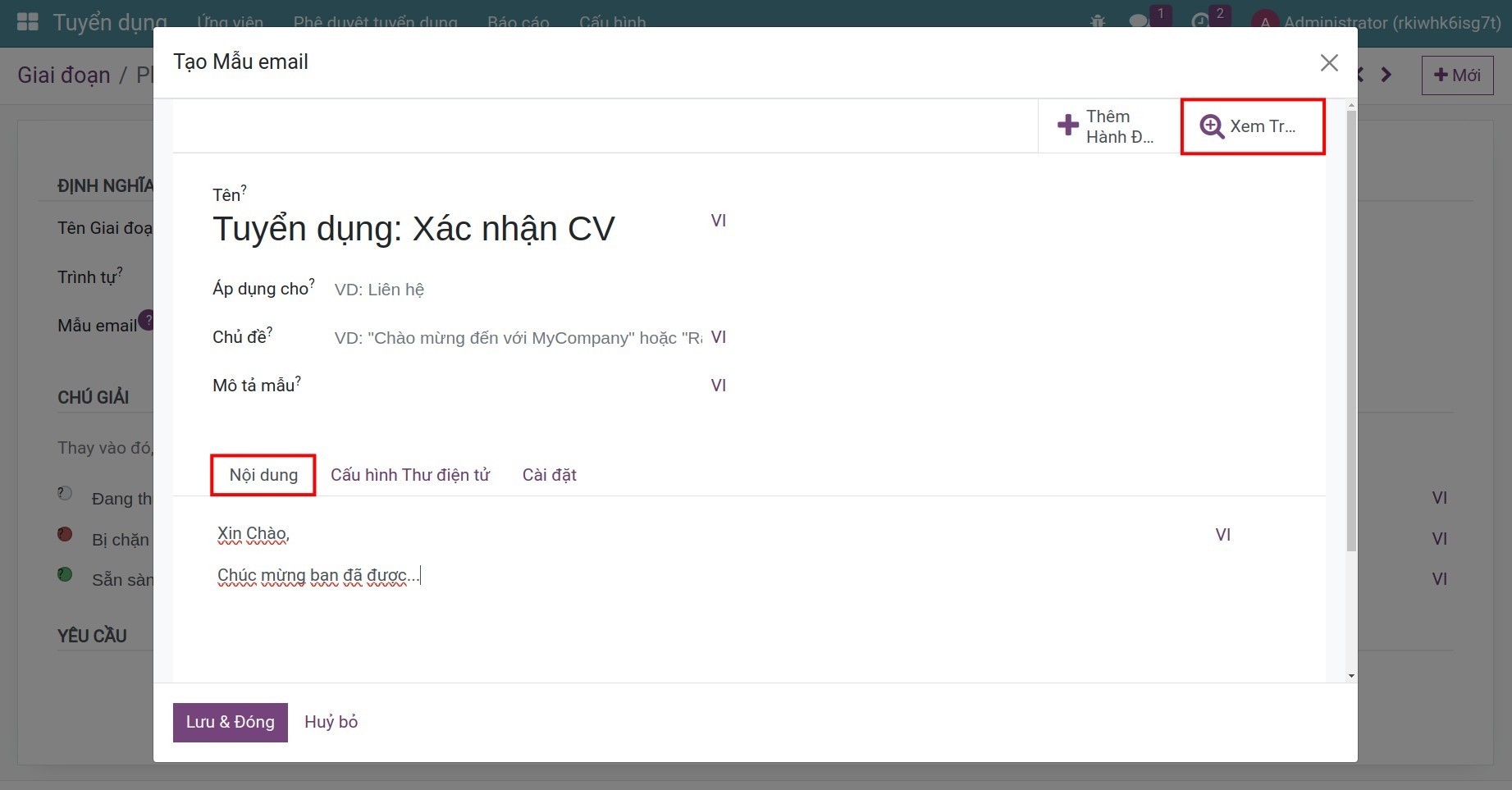Open the clock activities icon
1512x790 pixels.
tap(1200, 21)
